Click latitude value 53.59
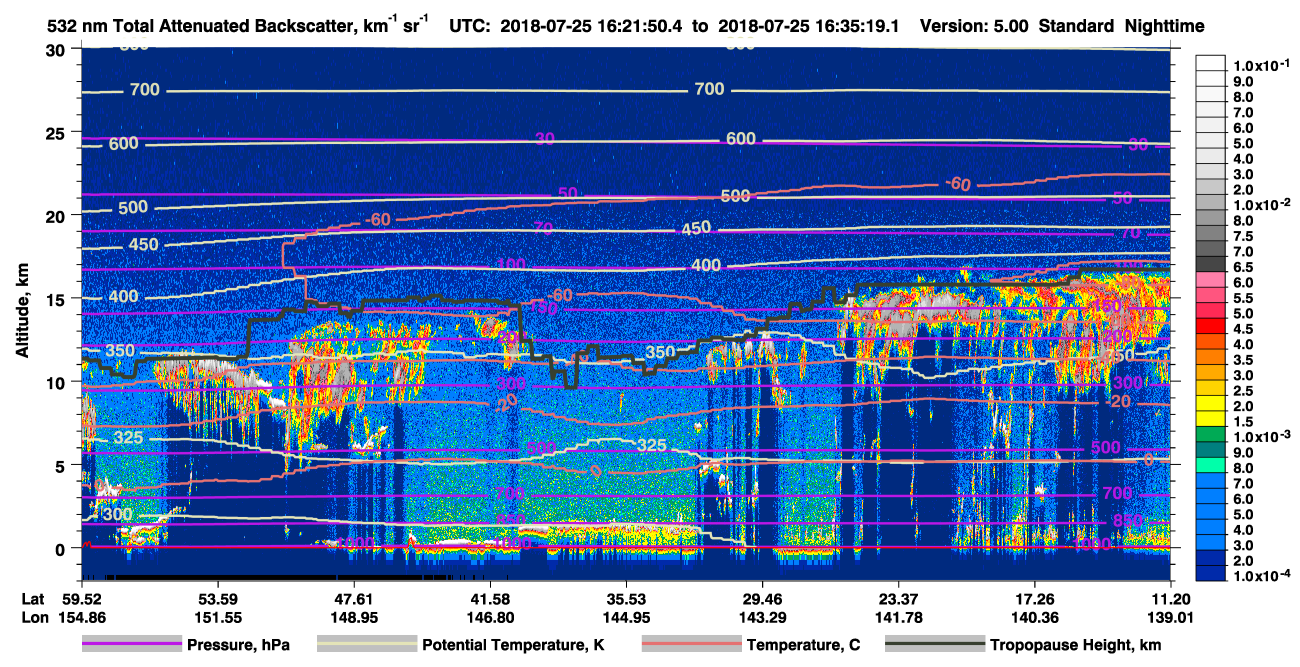This screenshot has width=1300, height=667. click(x=217, y=598)
